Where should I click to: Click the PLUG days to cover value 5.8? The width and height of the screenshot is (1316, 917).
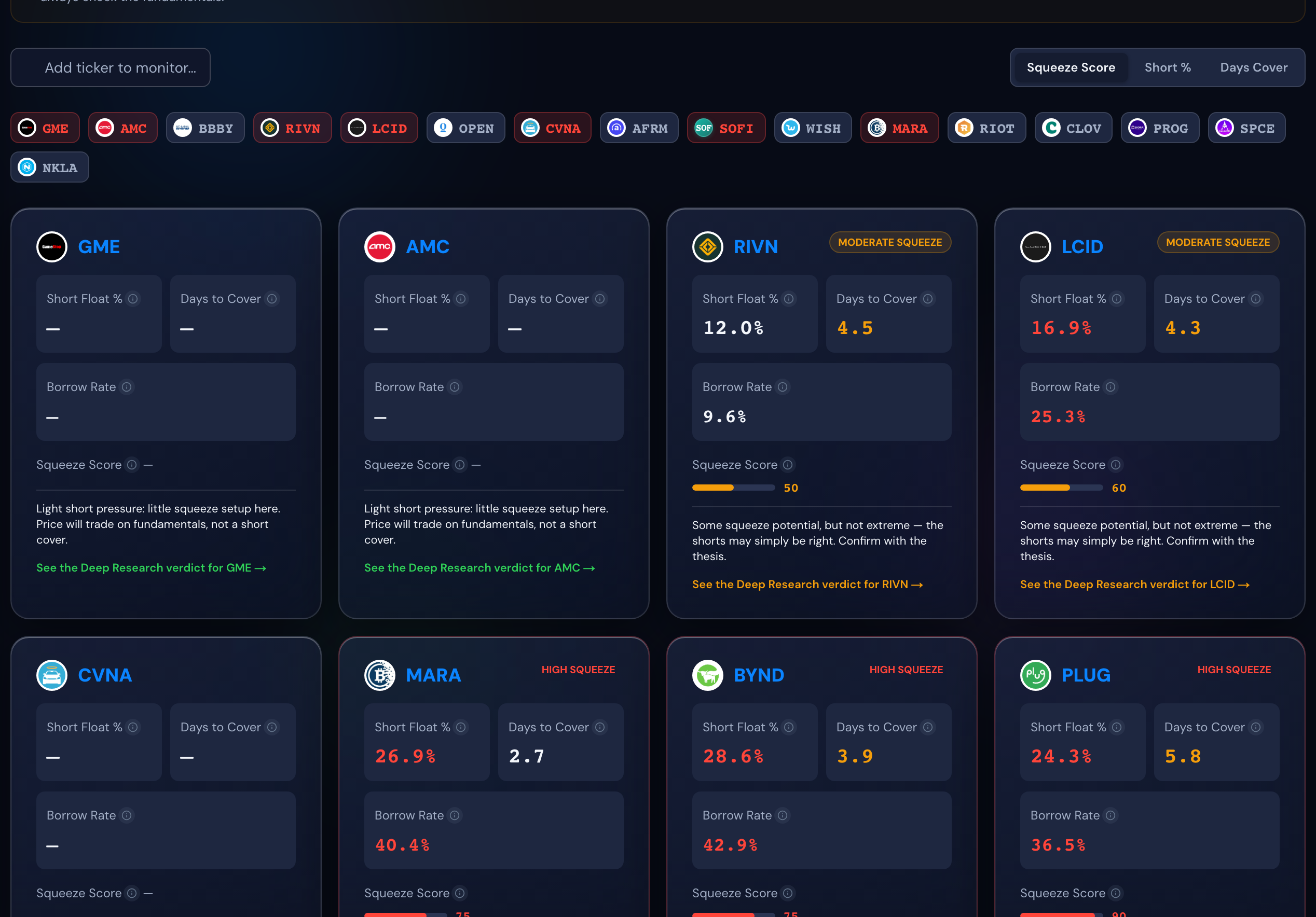tap(1183, 757)
